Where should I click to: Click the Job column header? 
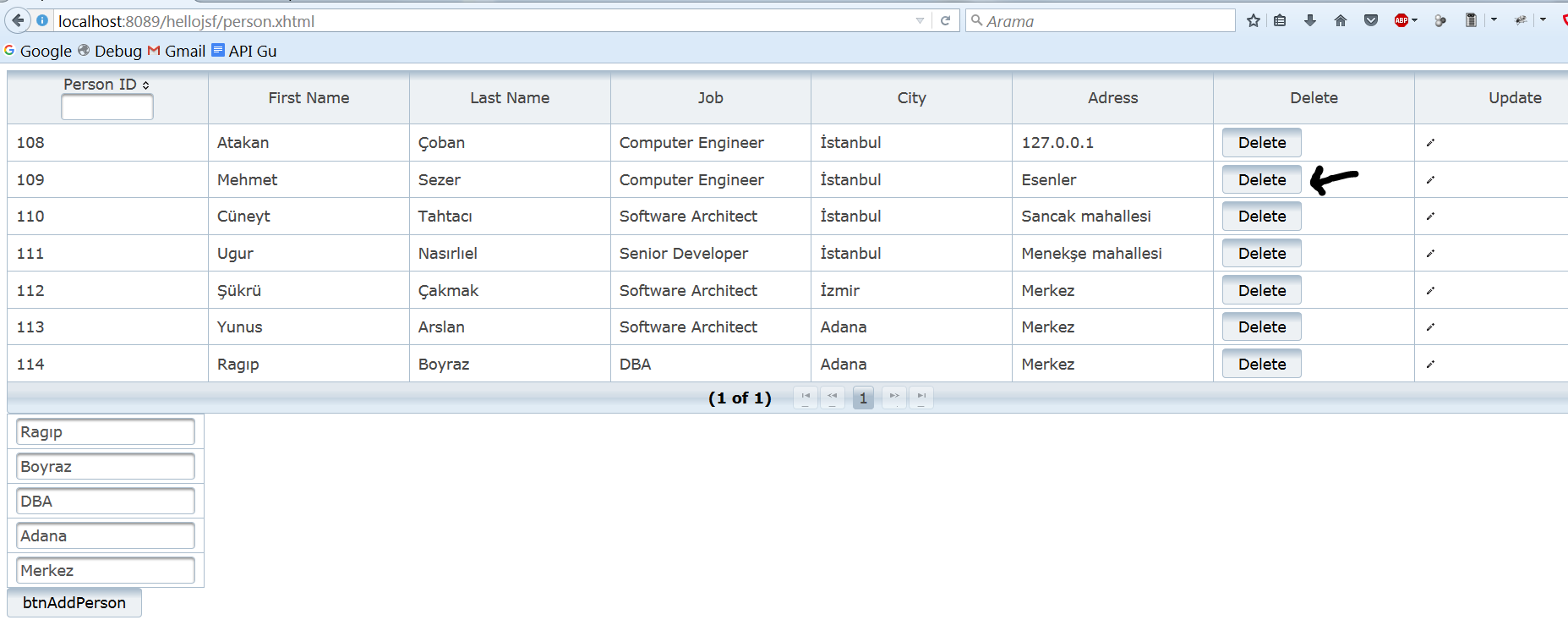pyautogui.click(x=711, y=98)
